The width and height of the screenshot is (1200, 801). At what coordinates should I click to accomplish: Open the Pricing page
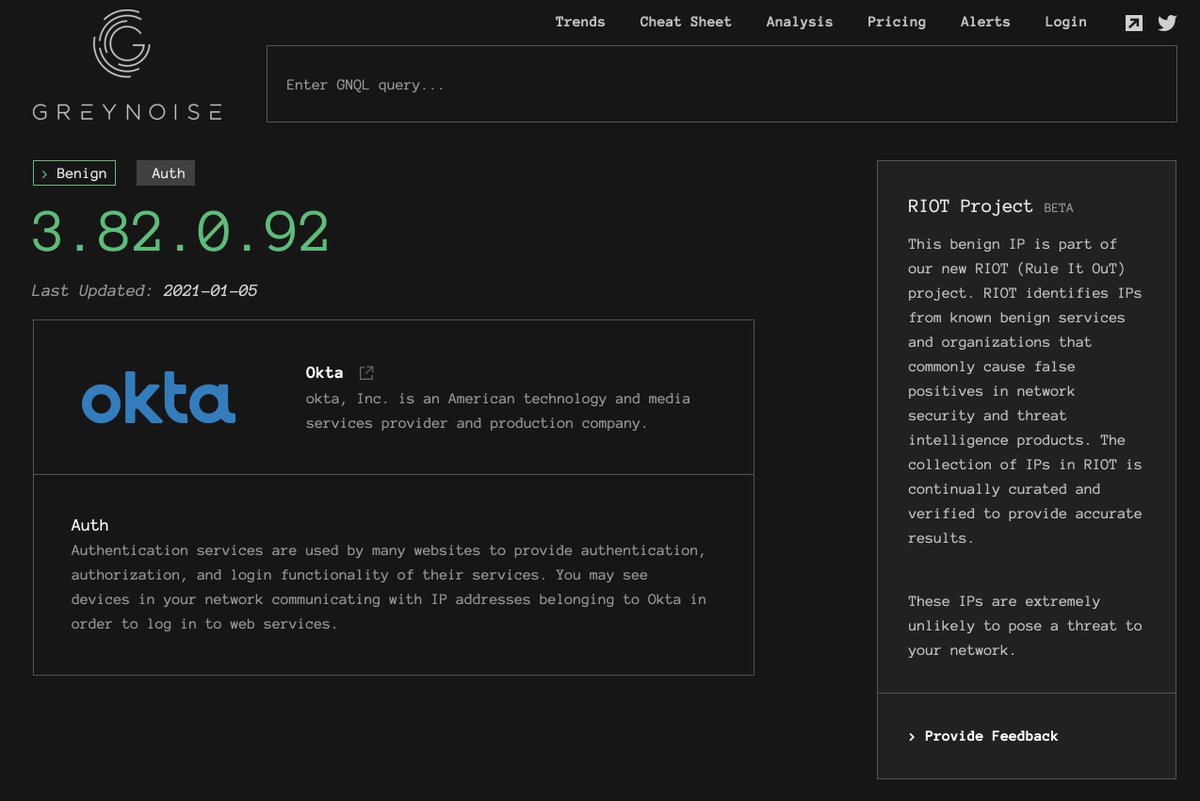point(896,21)
